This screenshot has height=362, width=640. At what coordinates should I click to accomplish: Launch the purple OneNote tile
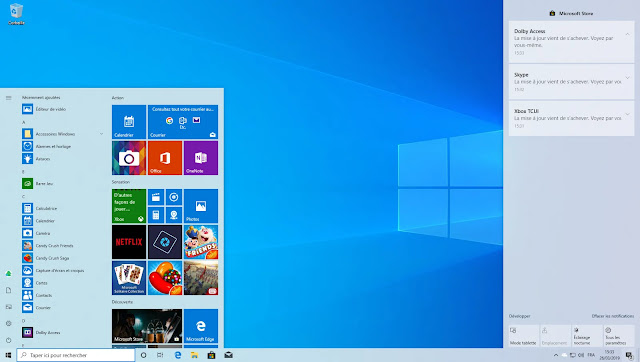(x=201, y=158)
